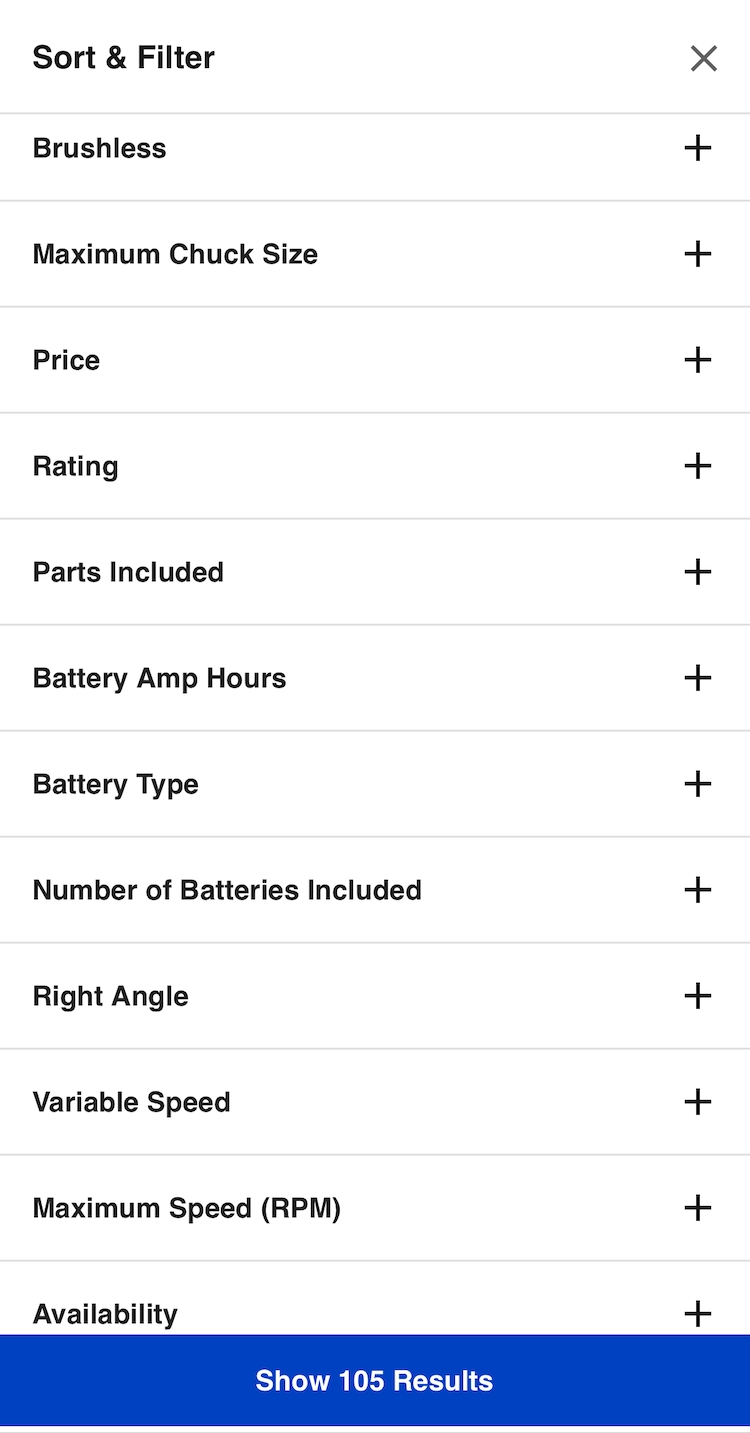Expand the Maximum Speed (RPM) section
The width and height of the screenshot is (750, 1433).
(x=697, y=1208)
